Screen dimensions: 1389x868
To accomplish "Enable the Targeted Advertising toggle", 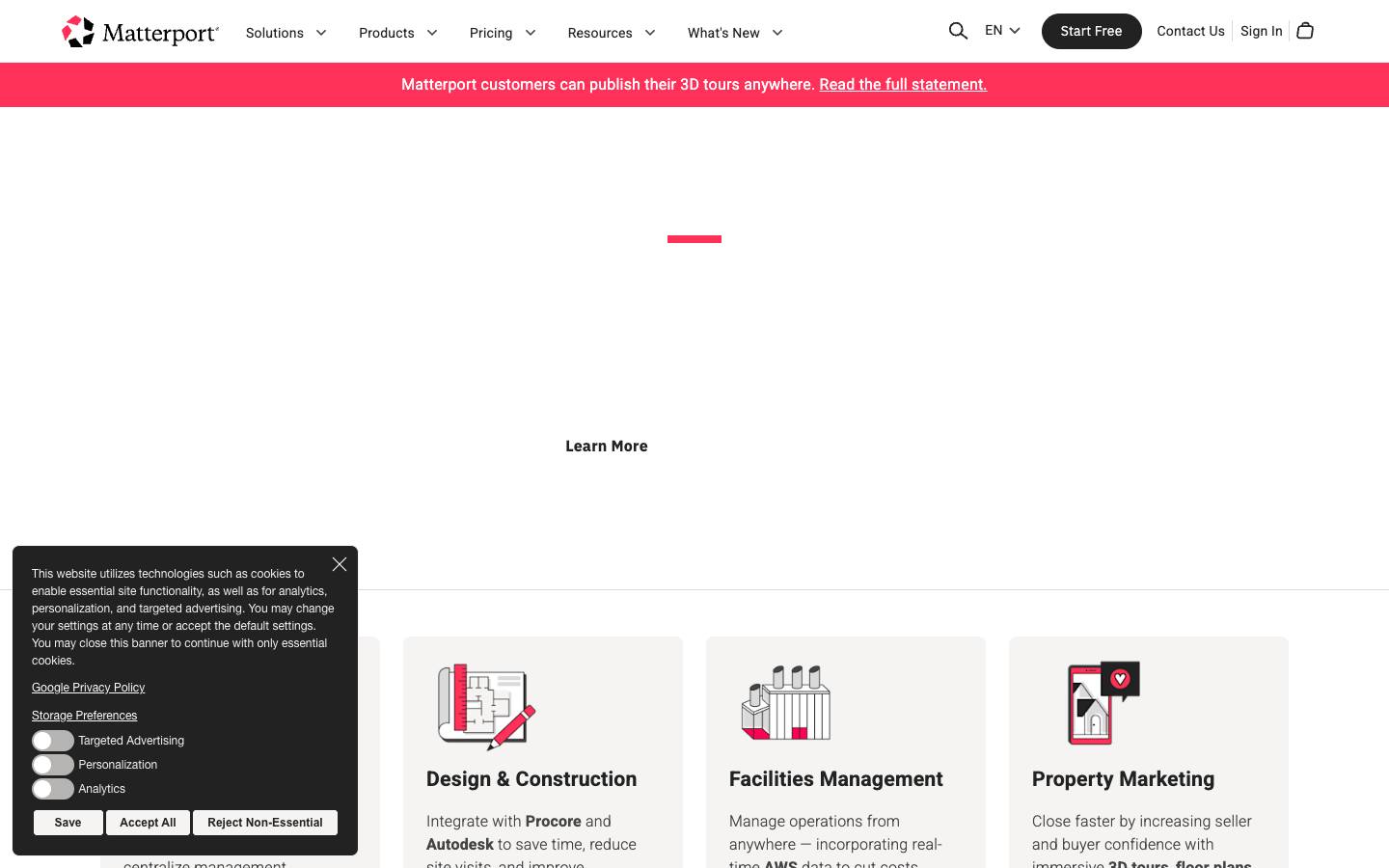I will pyautogui.click(x=53, y=741).
